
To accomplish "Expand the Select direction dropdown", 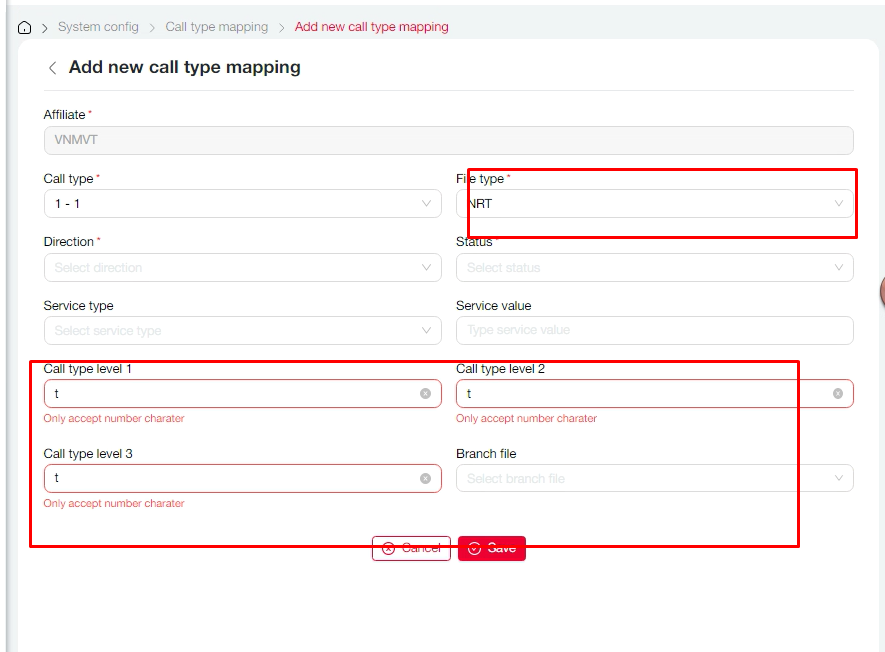I will click(x=242, y=268).
